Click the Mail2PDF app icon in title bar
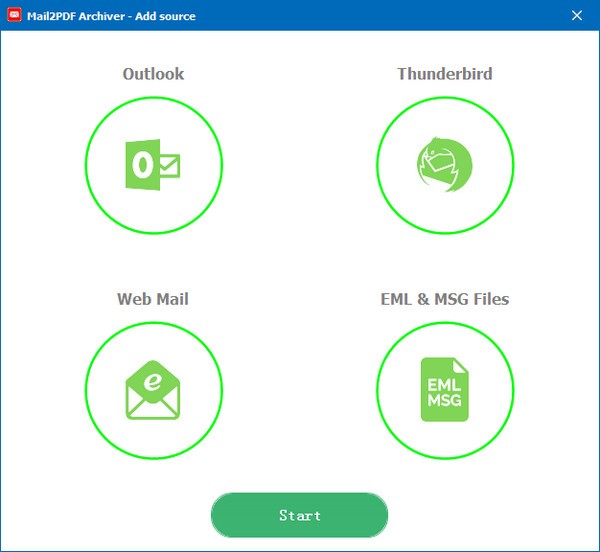 click(14, 16)
